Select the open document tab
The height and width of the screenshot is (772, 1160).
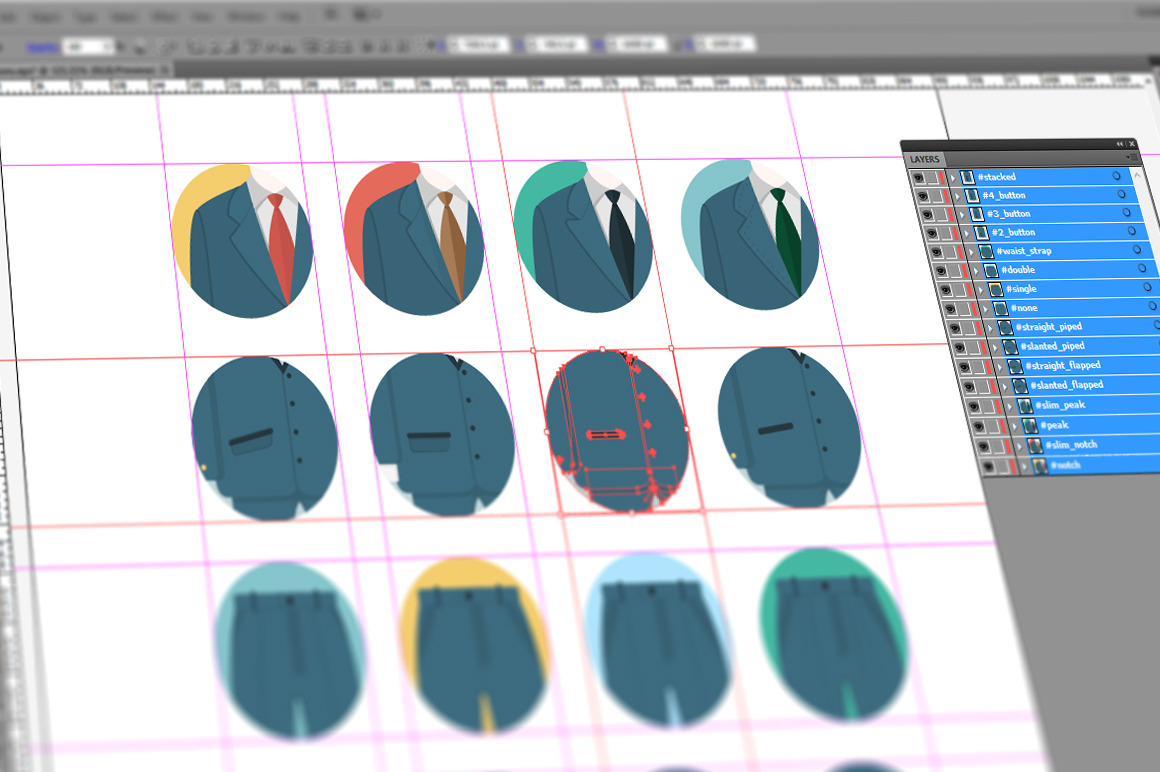80,68
